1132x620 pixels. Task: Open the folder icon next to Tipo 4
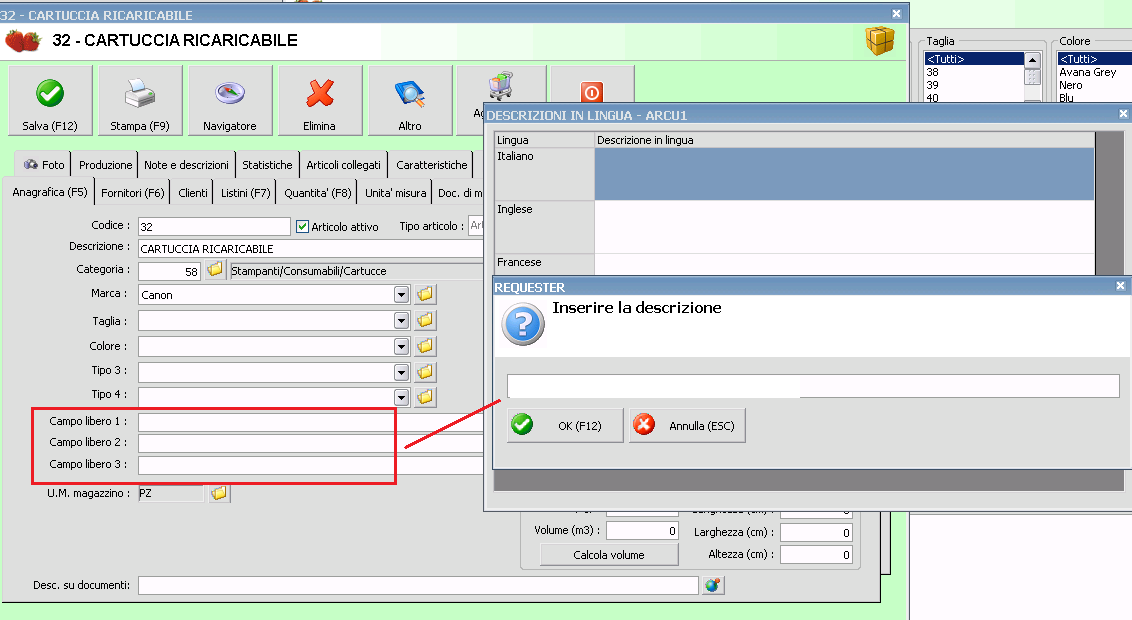pos(425,396)
